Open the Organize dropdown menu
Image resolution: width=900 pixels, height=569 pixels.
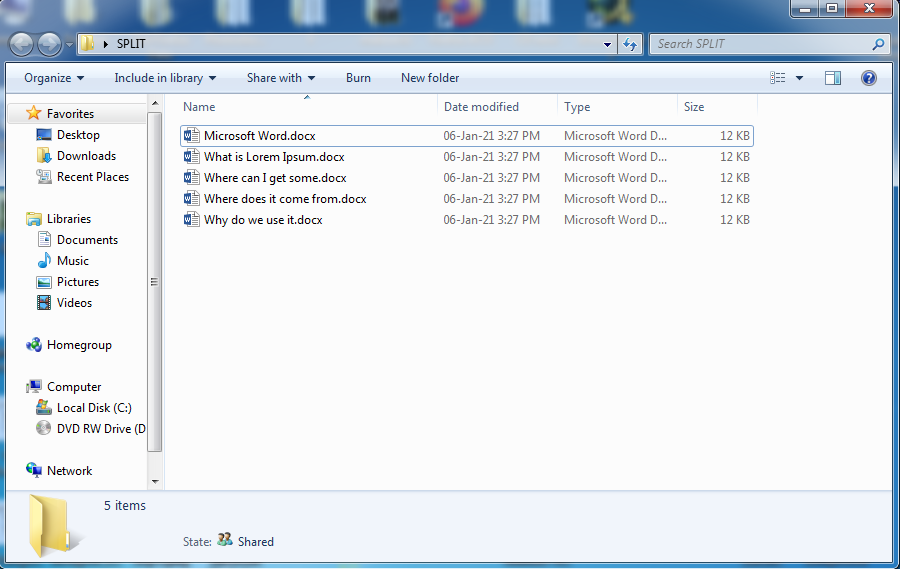(x=54, y=78)
